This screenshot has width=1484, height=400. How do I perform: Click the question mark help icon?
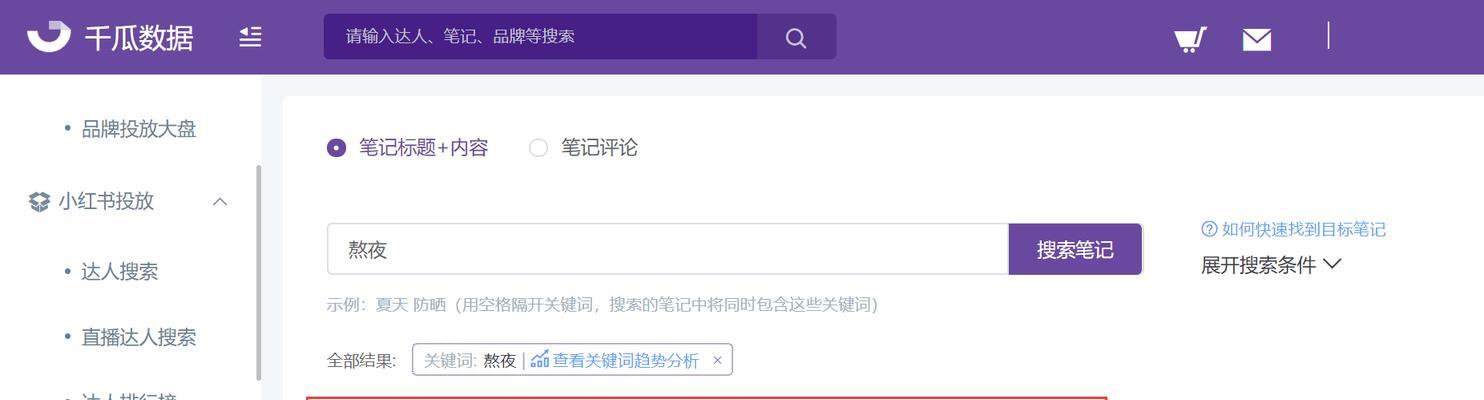(1209, 229)
